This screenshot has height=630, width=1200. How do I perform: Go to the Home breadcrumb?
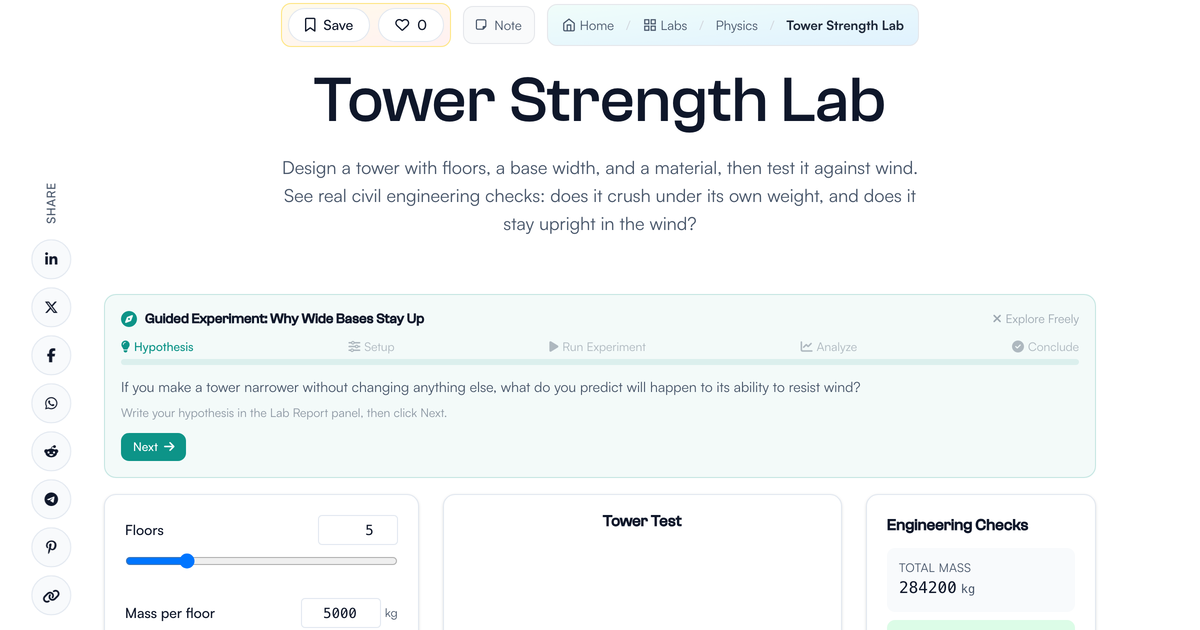(588, 25)
